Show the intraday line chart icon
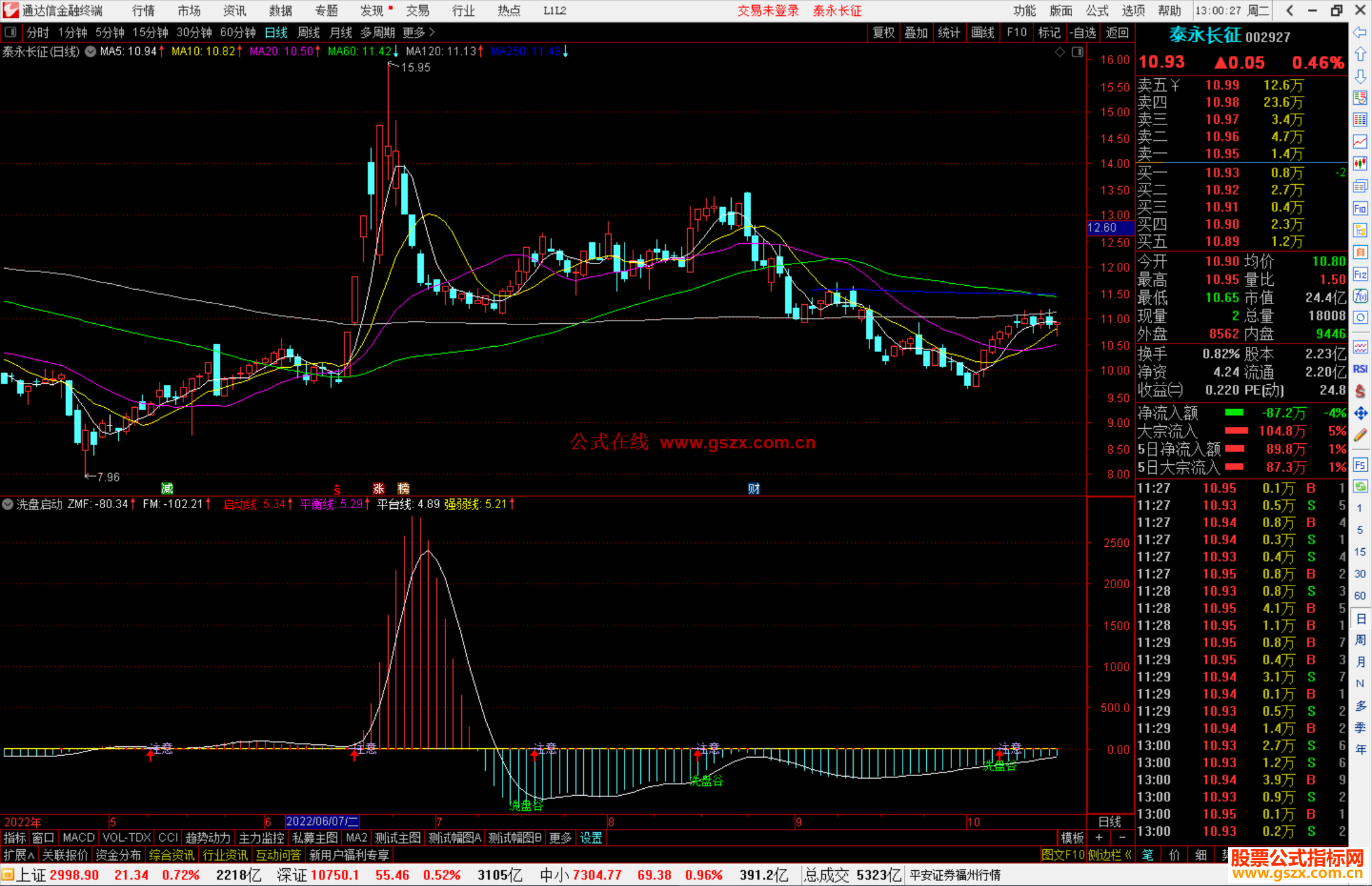 click(1360, 142)
